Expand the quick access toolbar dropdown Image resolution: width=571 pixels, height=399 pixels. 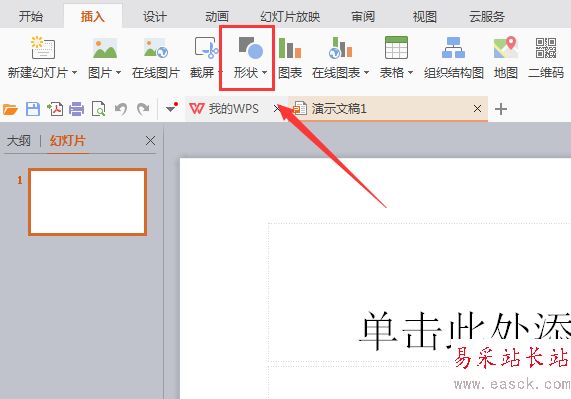tap(171, 108)
